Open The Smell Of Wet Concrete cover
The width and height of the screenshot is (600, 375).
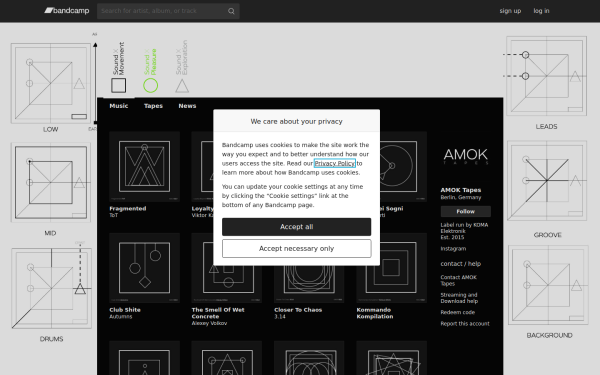pos(227,284)
